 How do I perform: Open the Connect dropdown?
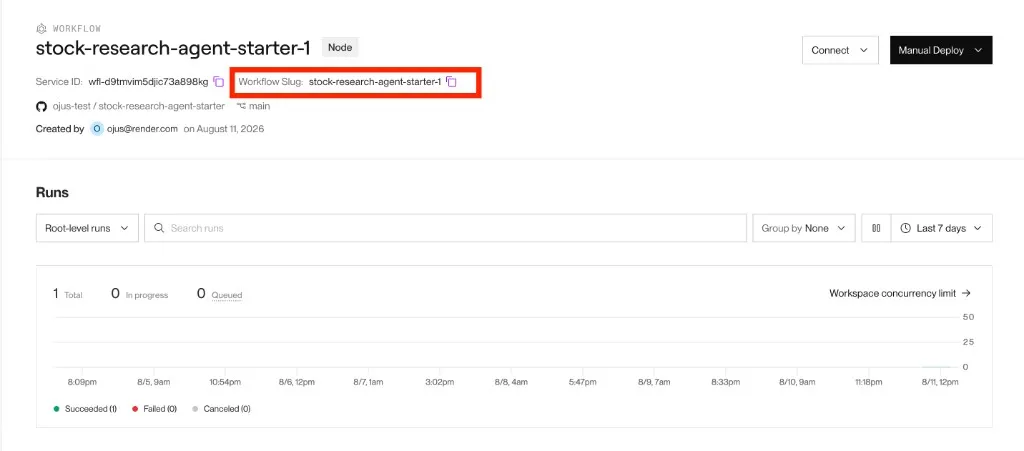pyautogui.click(x=840, y=50)
